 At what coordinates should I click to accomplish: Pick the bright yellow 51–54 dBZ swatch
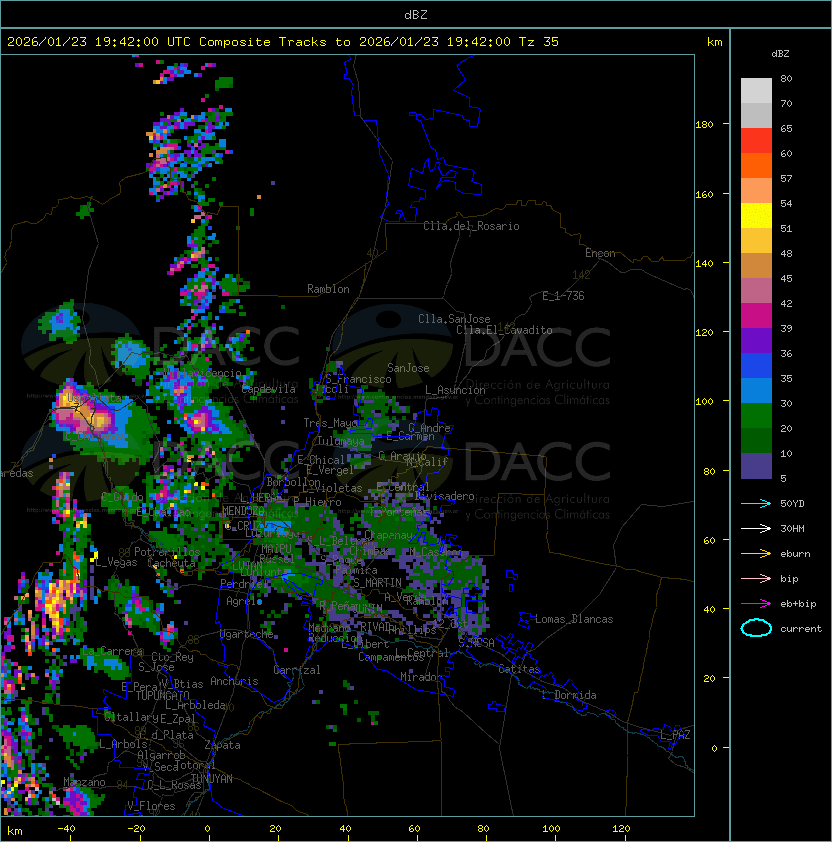pos(756,216)
